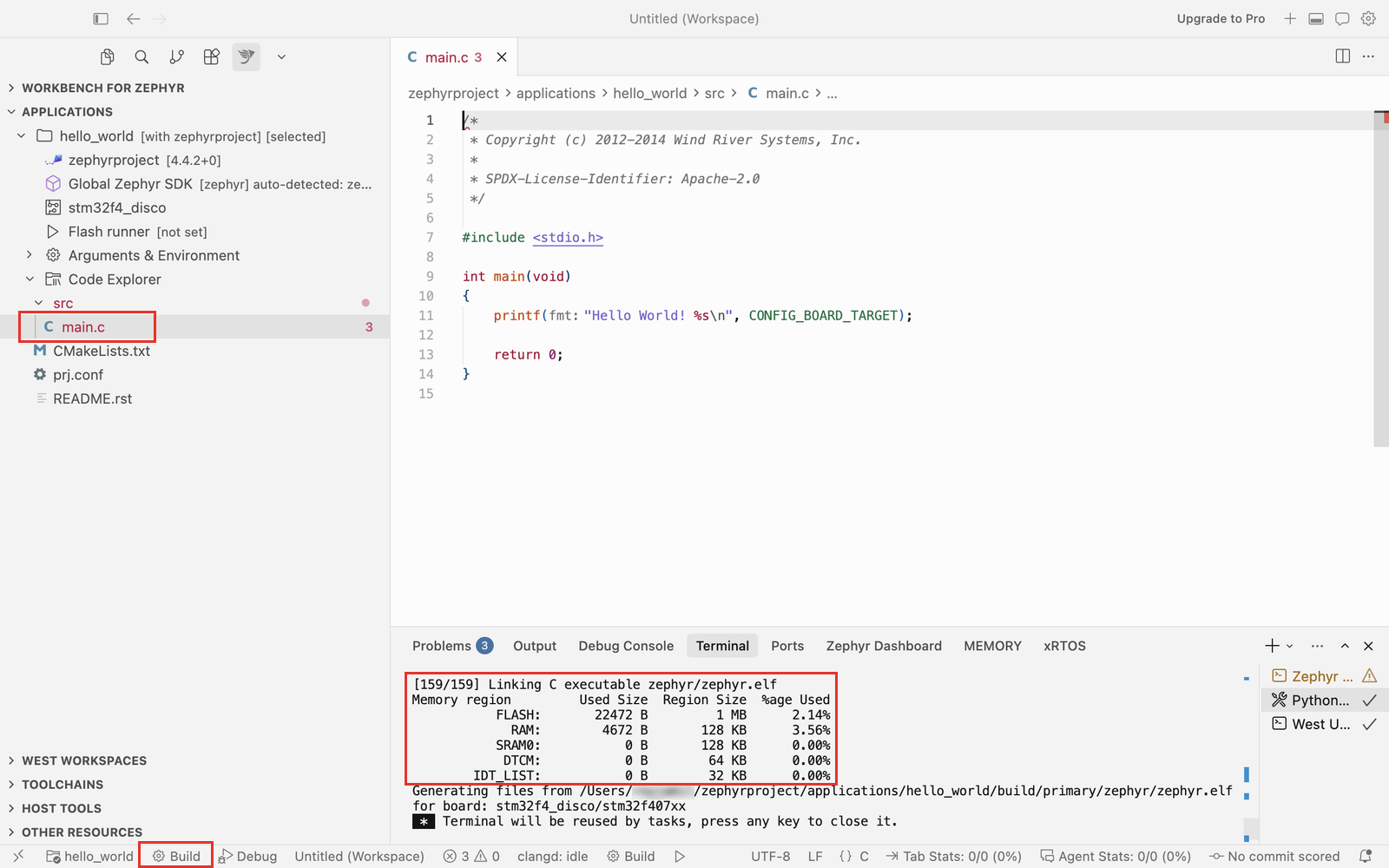Split the editor to the right

(x=1343, y=56)
